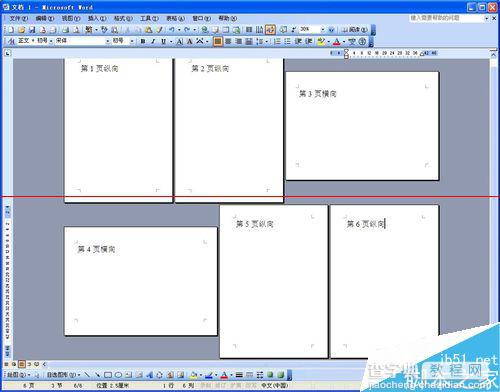
Task: Open the line spacing dropdown arrow
Action: (267, 41)
